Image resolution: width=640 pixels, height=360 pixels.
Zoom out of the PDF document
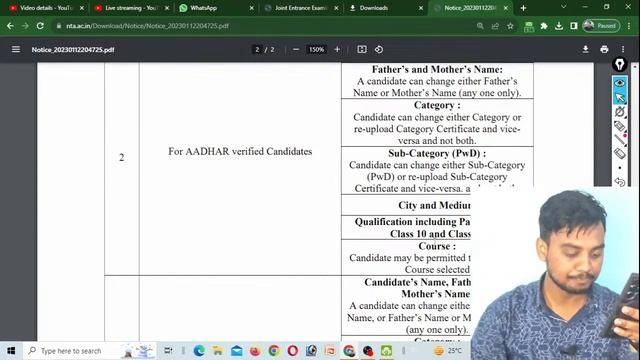click(296, 49)
